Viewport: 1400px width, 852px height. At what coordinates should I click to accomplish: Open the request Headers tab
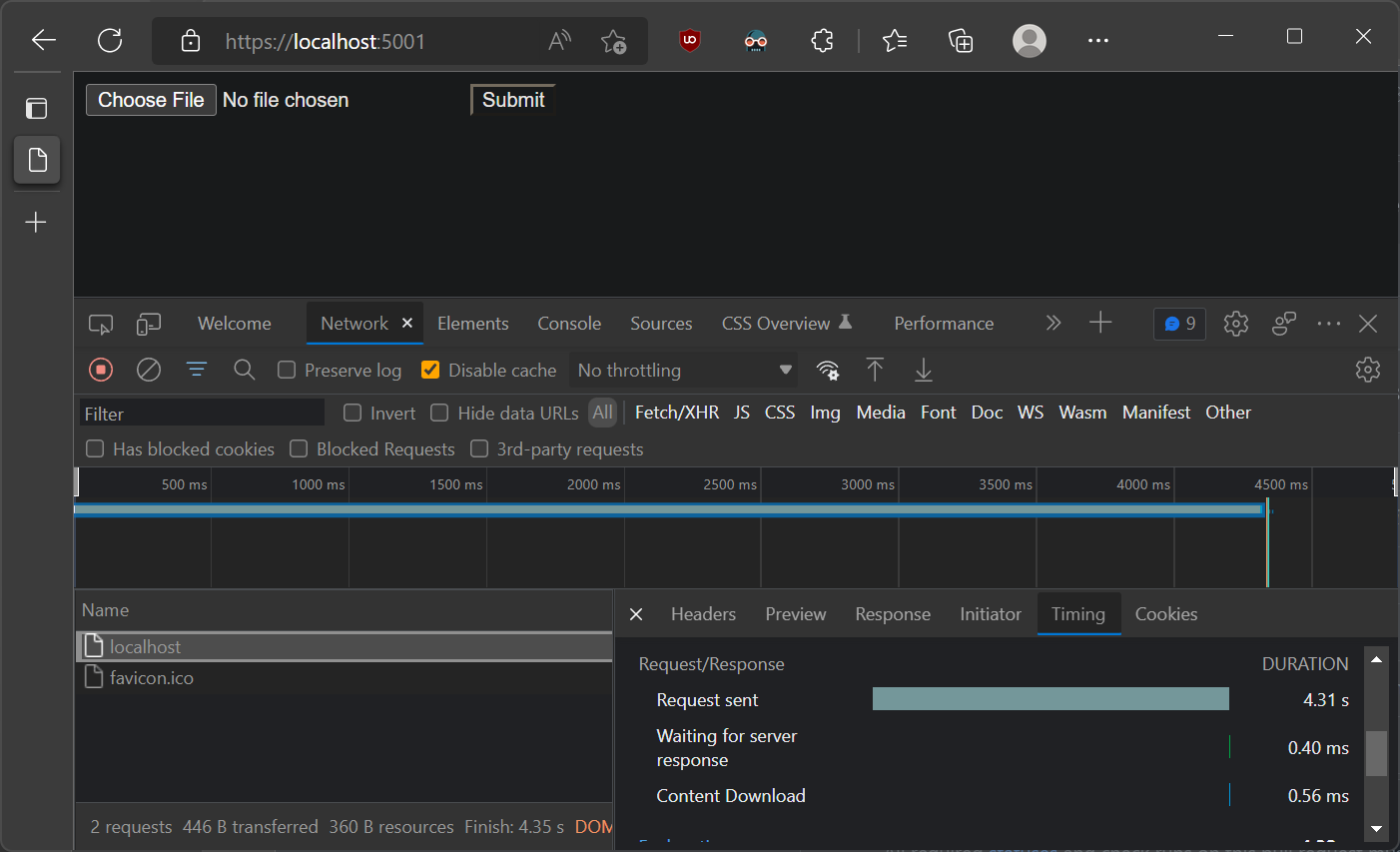(x=703, y=614)
